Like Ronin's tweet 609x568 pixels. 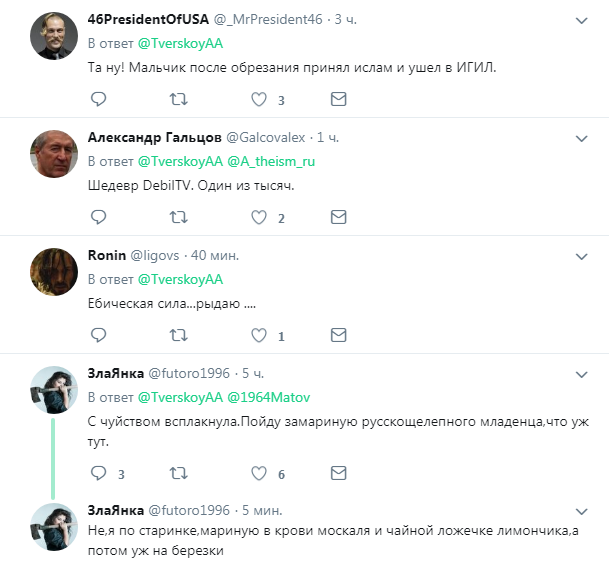[x=259, y=335]
